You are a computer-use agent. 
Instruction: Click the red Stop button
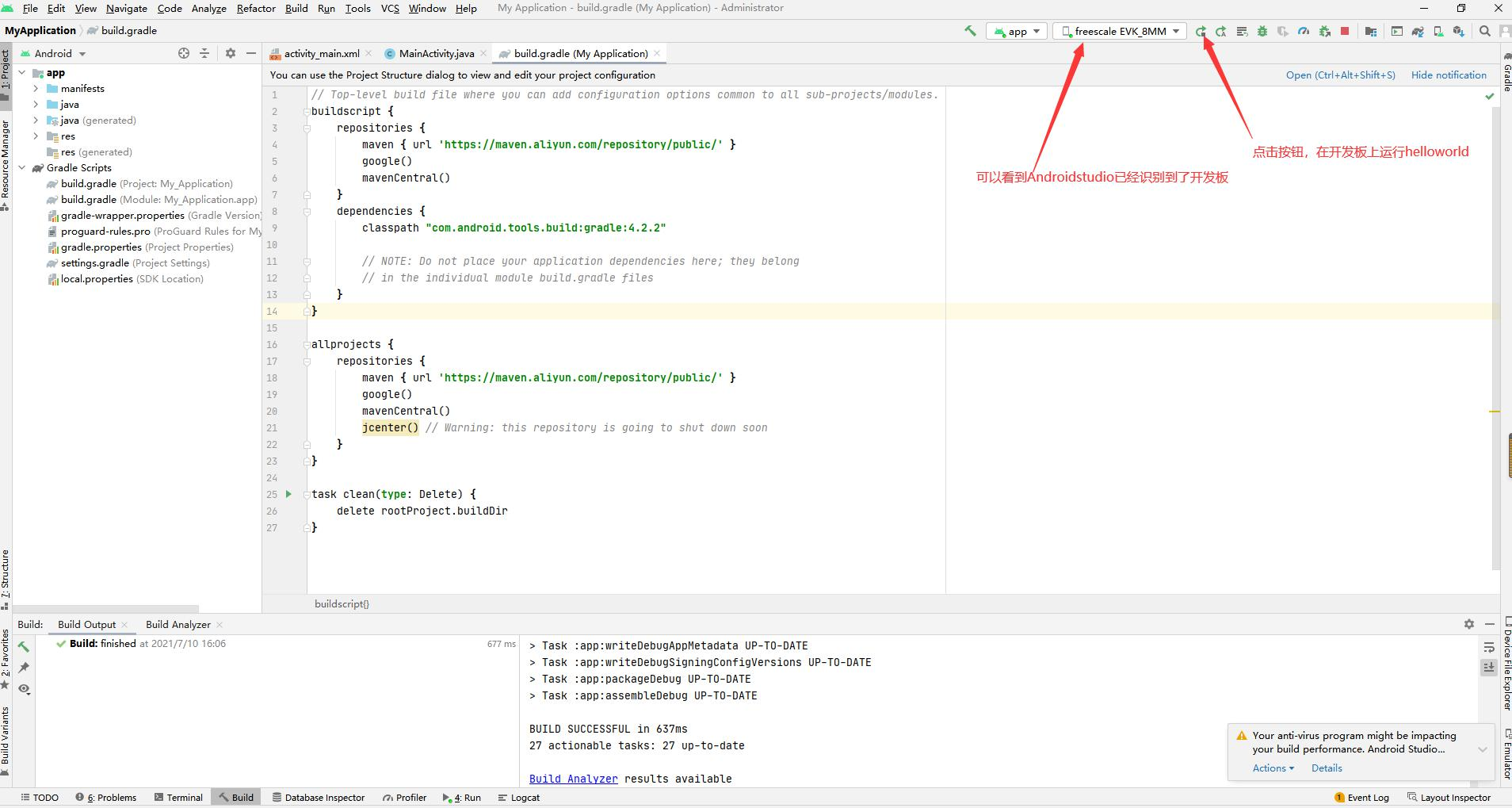[x=1345, y=31]
